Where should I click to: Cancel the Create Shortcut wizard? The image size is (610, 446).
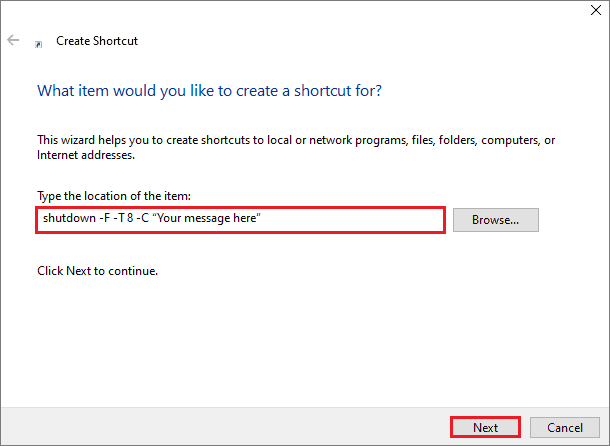click(x=564, y=427)
